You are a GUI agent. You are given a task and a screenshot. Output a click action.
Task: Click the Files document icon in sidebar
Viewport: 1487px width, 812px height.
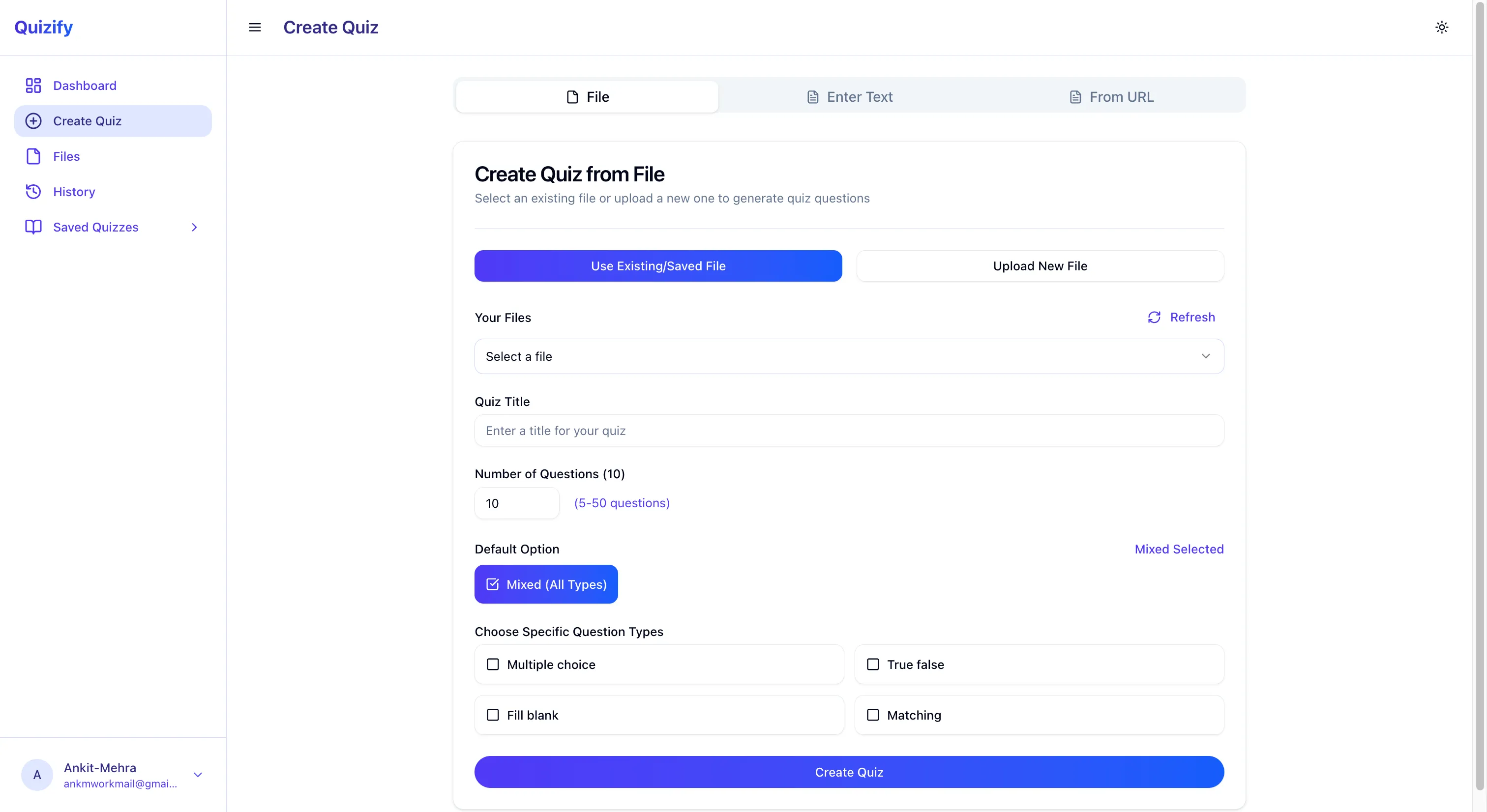33,156
